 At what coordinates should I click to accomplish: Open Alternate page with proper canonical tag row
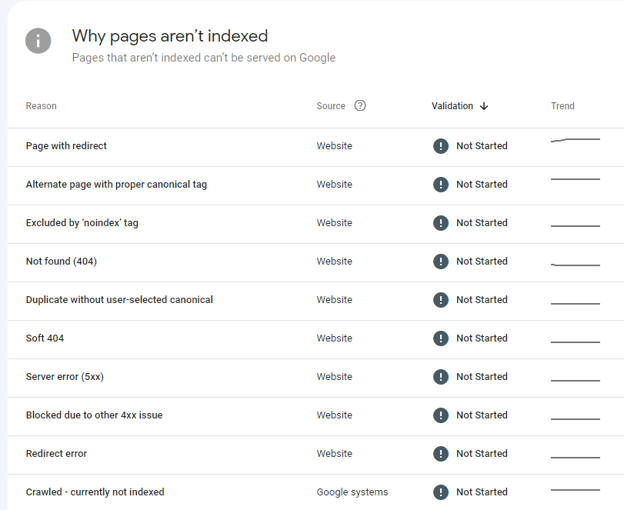tap(116, 184)
